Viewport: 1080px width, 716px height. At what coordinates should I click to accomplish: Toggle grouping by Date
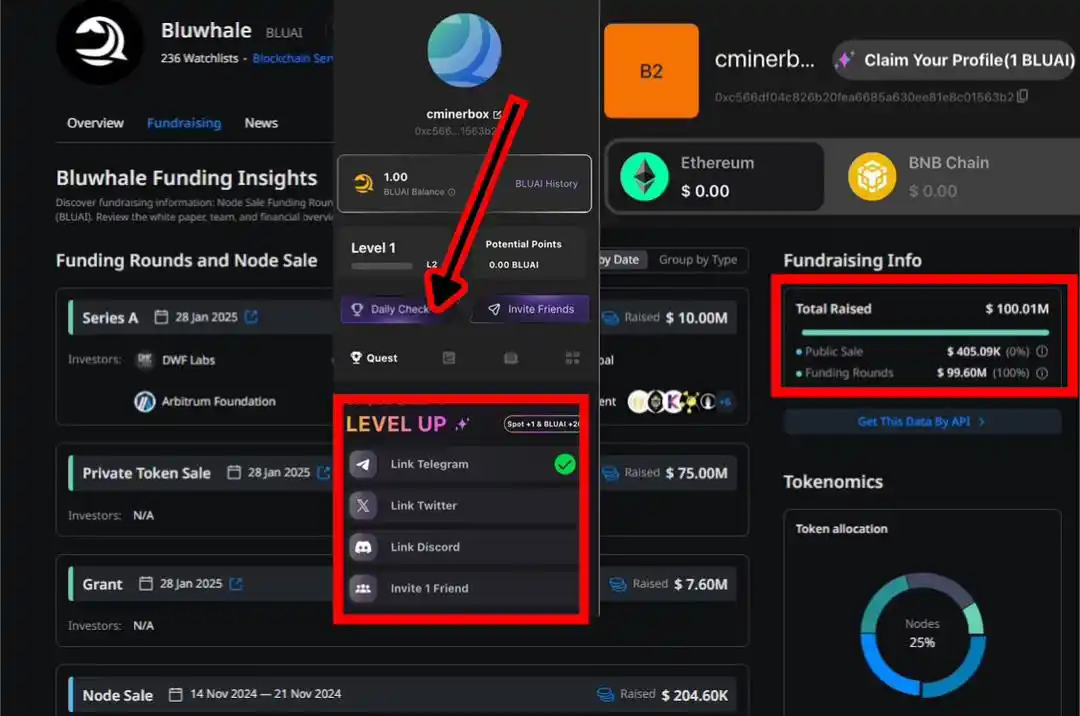coord(623,260)
